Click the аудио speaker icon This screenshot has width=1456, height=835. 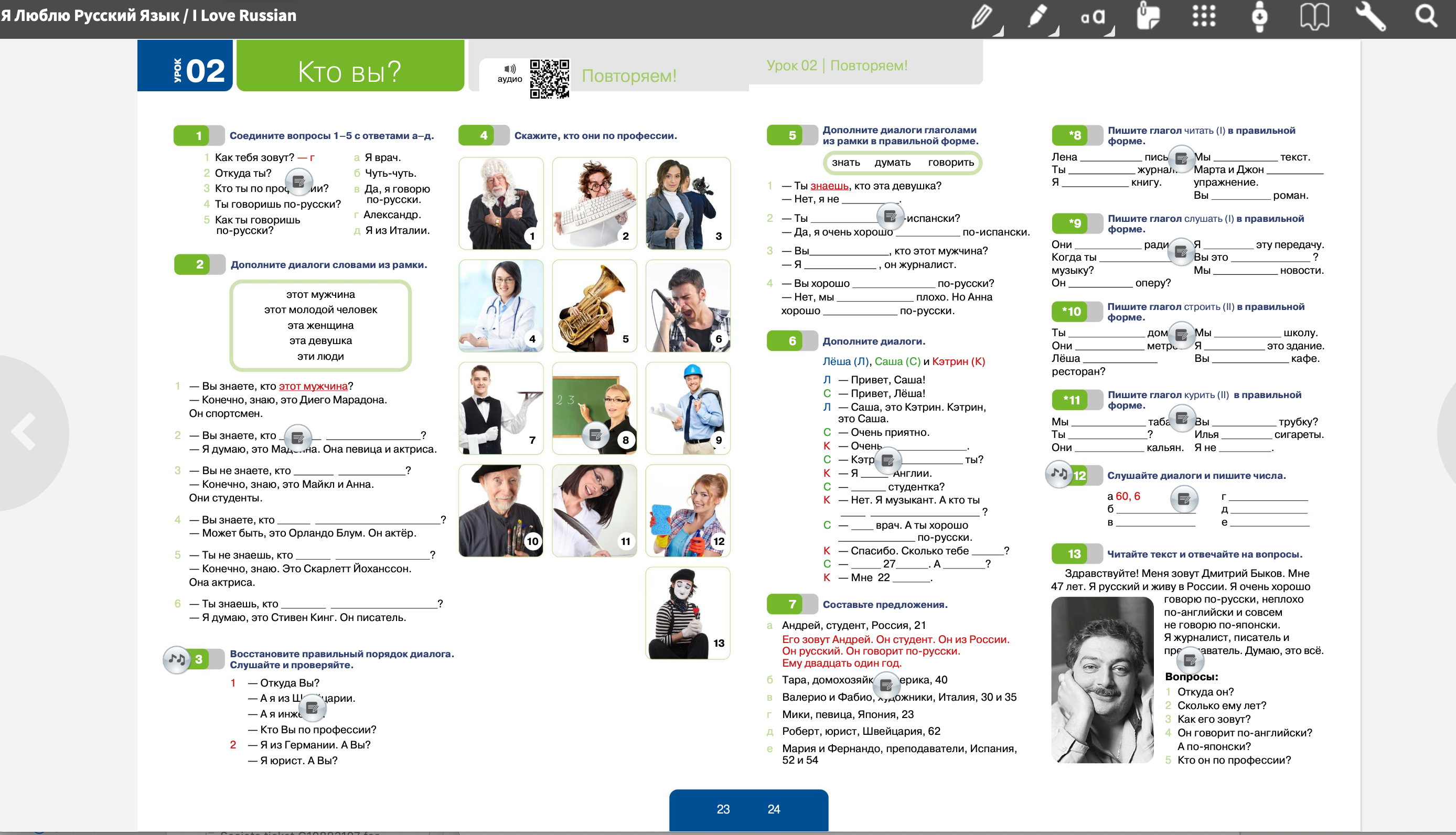509,69
